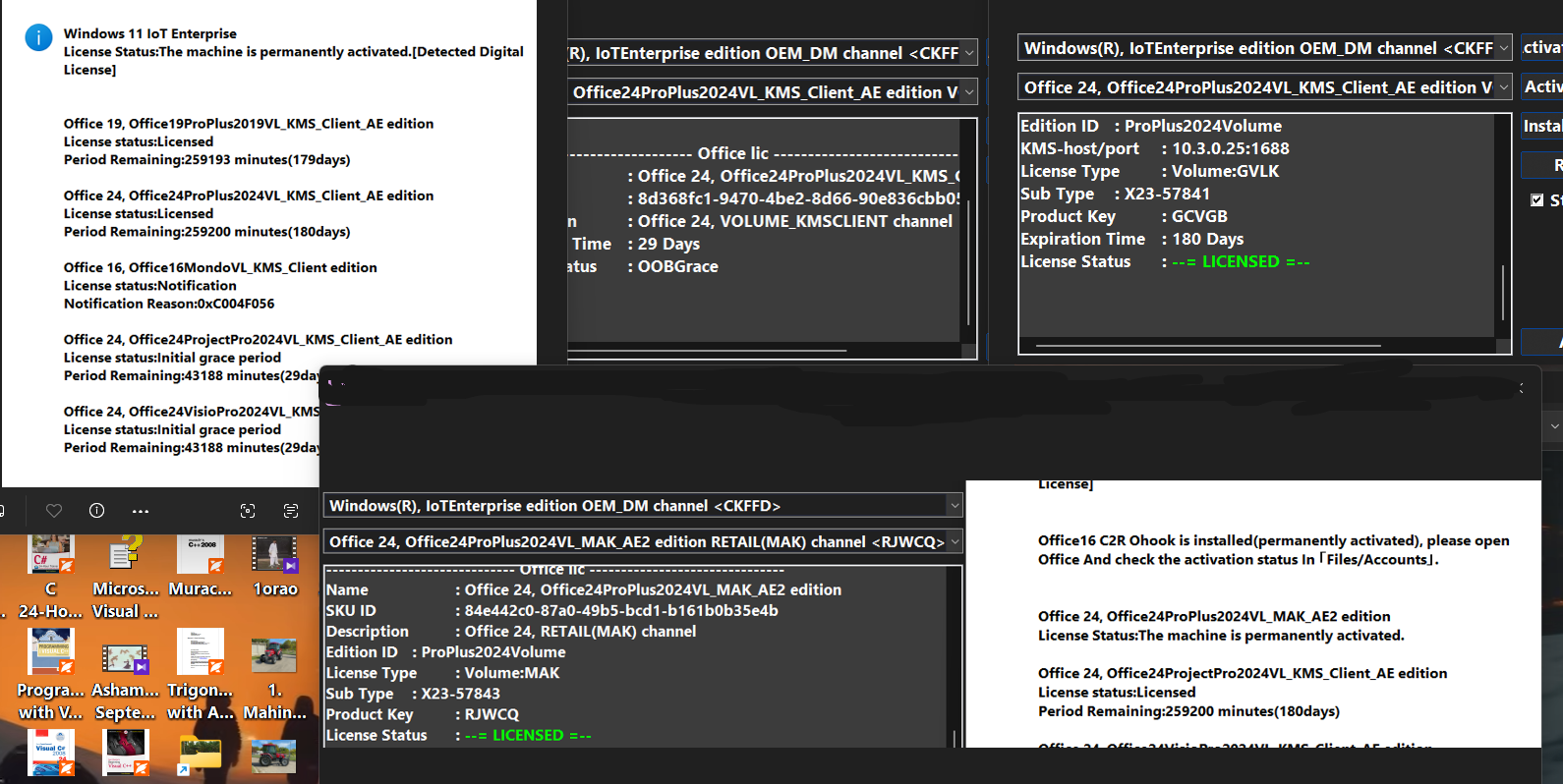Click the Sub Type X23-57841 line
This screenshot has height=784, width=1563.
[1115, 194]
